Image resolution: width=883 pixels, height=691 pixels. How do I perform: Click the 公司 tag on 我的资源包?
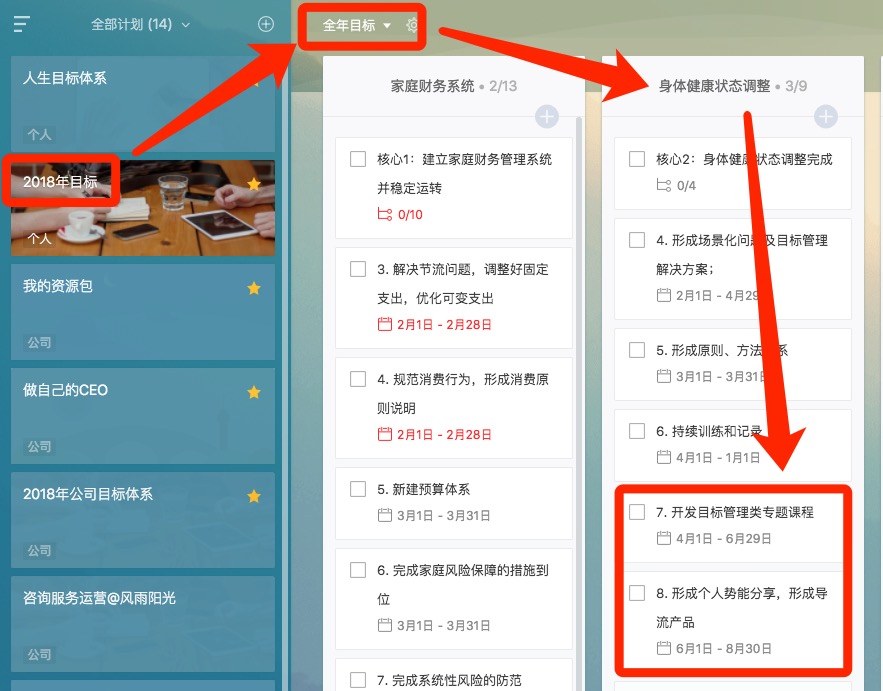point(39,342)
